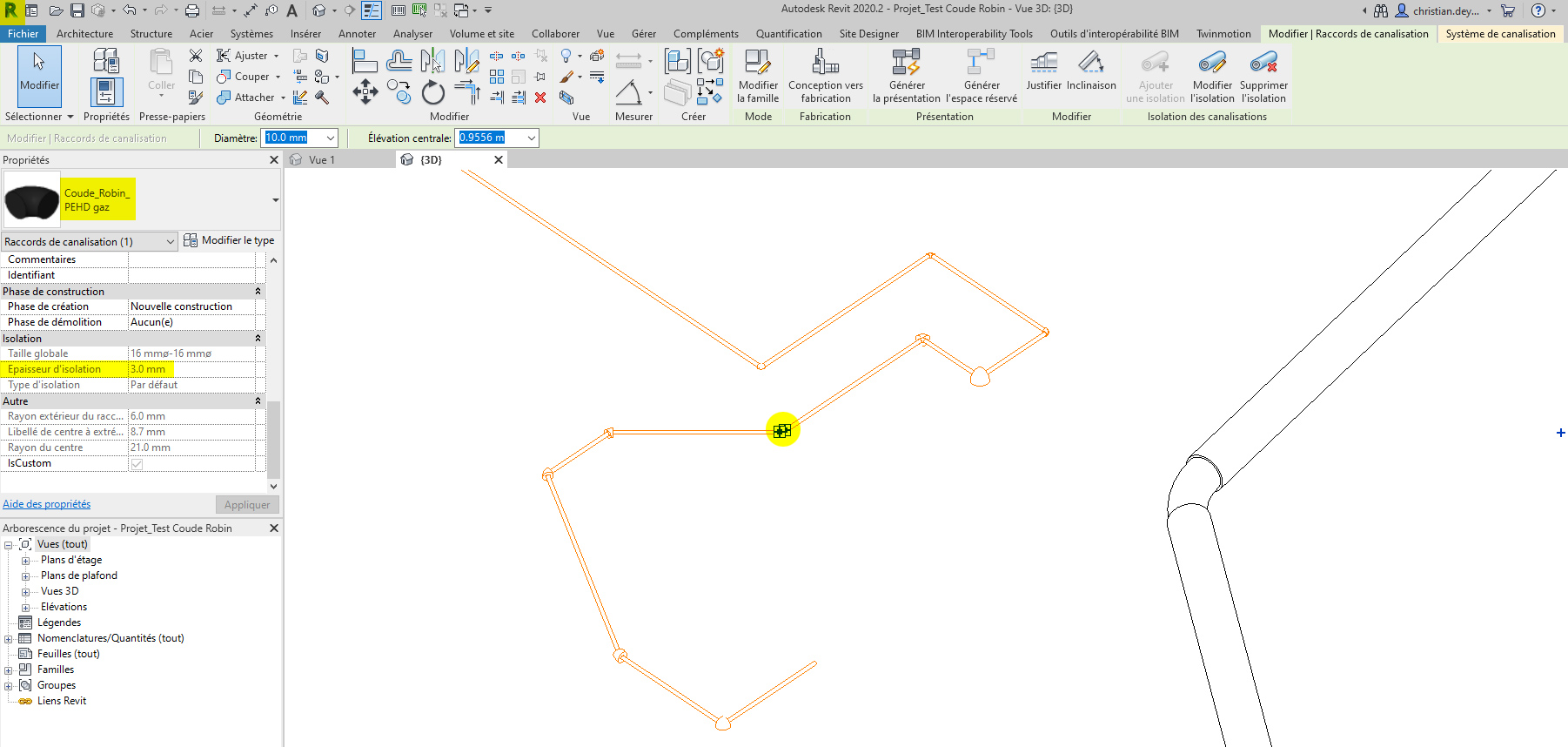Screen dimensions: 1568x747
Task: Open the Diamètre dropdown
Action: (x=331, y=138)
